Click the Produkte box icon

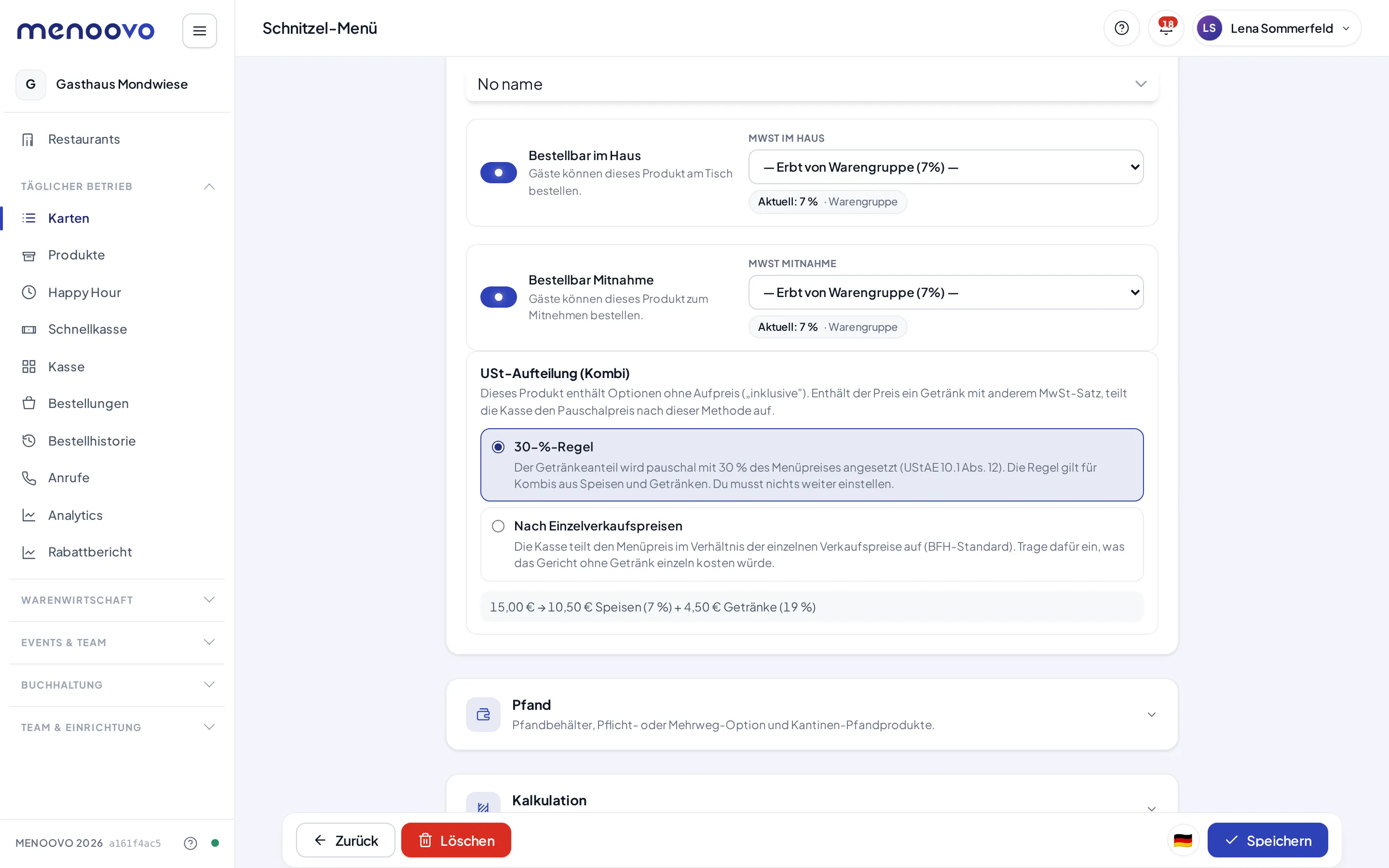29,256
